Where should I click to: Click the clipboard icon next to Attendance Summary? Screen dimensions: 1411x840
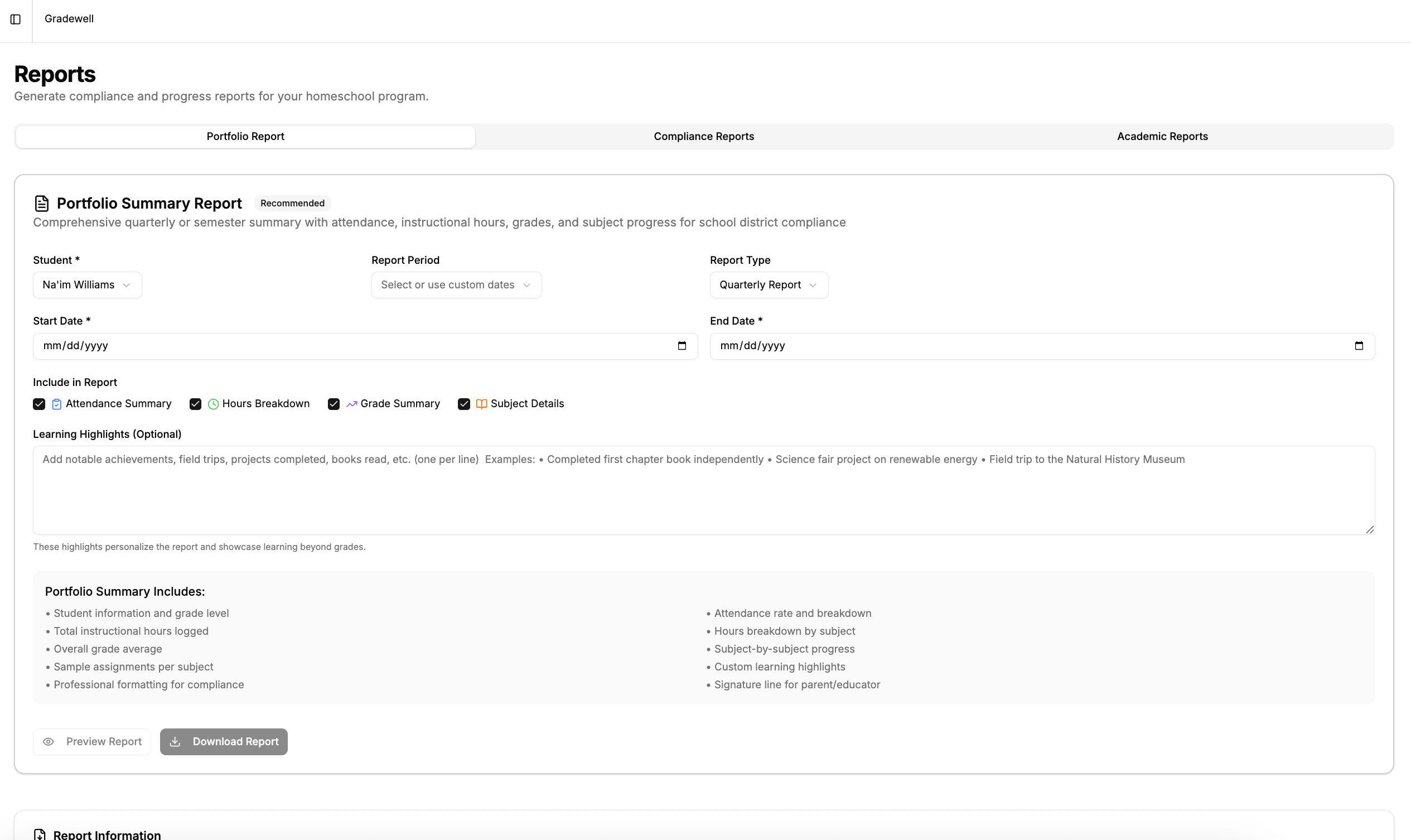coord(56,404)
